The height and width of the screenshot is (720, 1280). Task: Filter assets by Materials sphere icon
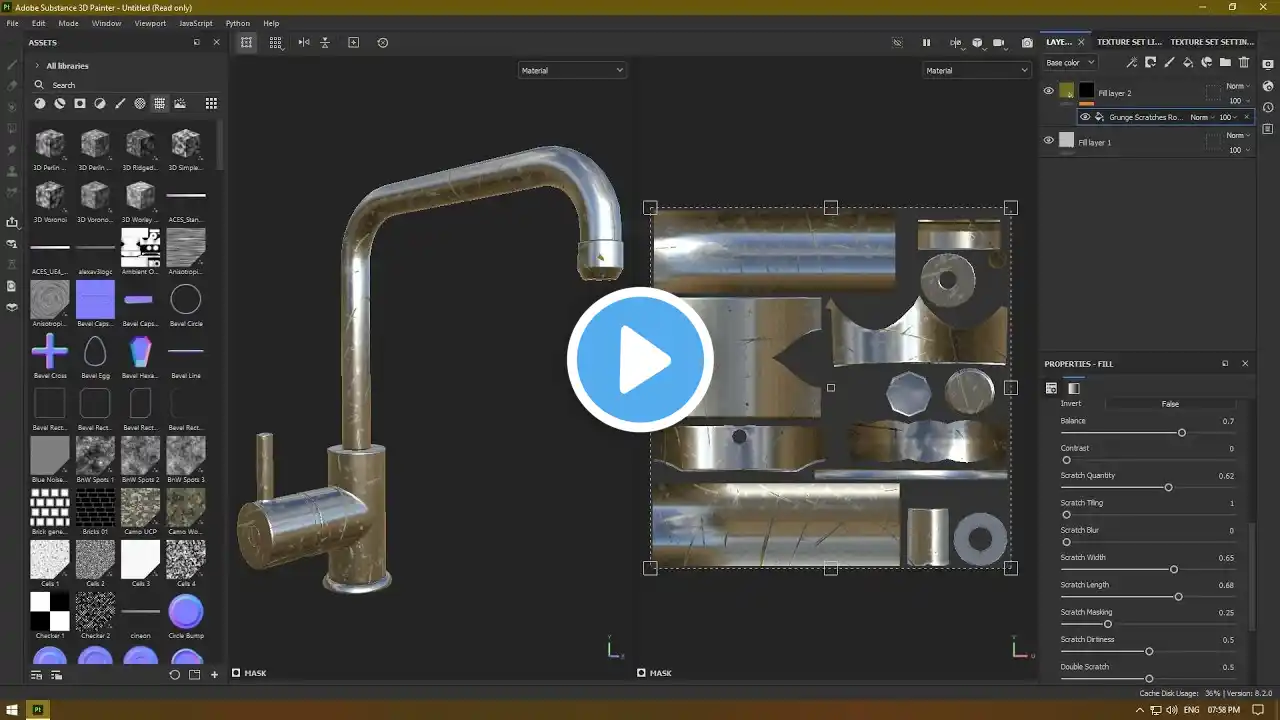40,103
